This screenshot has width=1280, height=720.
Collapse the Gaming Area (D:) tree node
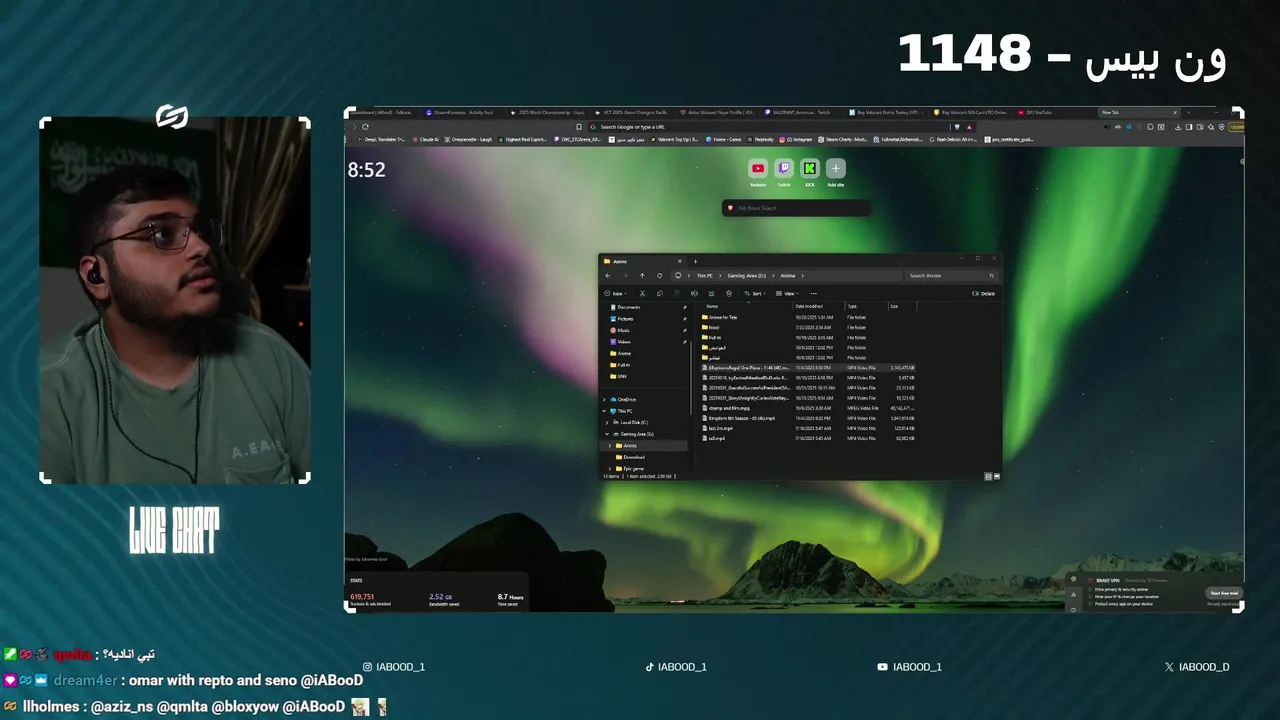[x=607, y=434]
